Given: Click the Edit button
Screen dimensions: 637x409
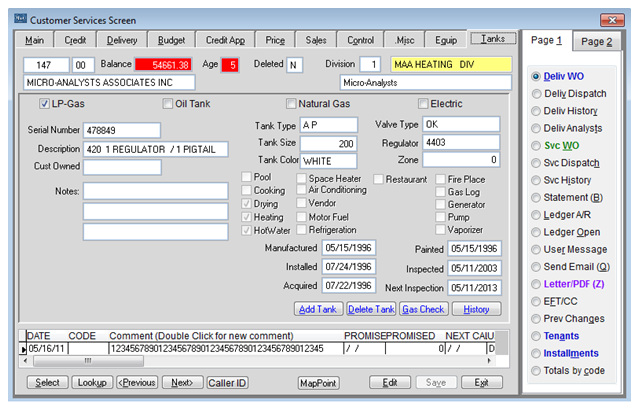Looking at the screenshot, I should click(x=390, y=382).
